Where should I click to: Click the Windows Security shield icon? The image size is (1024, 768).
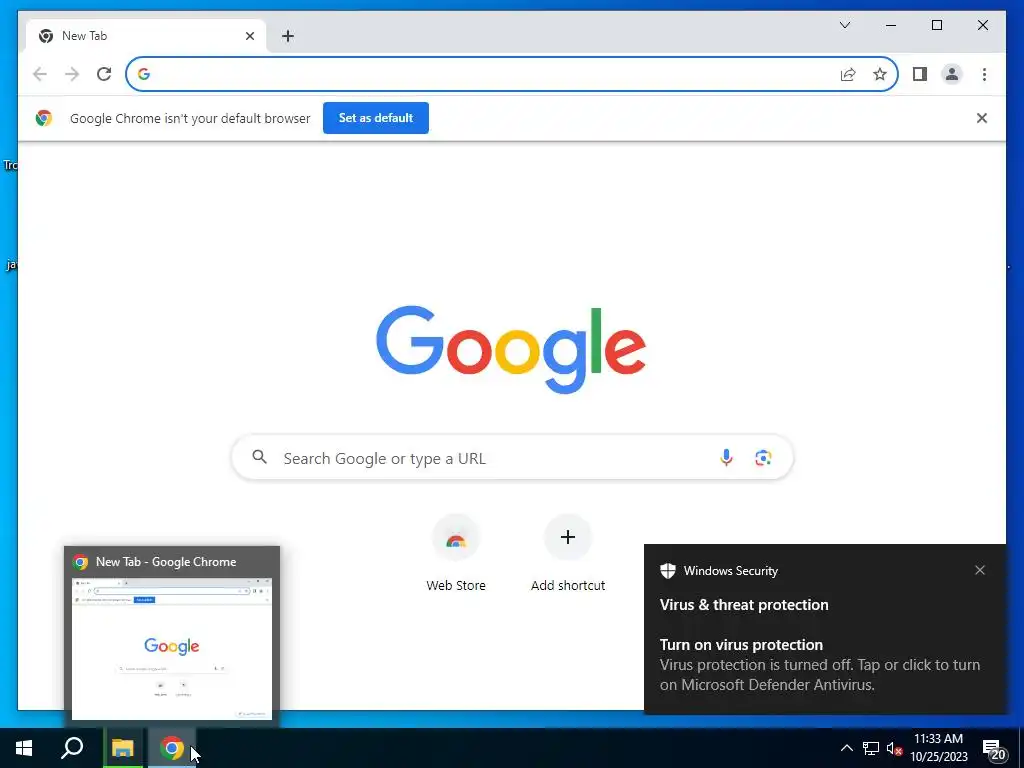(x=667, y=571)
